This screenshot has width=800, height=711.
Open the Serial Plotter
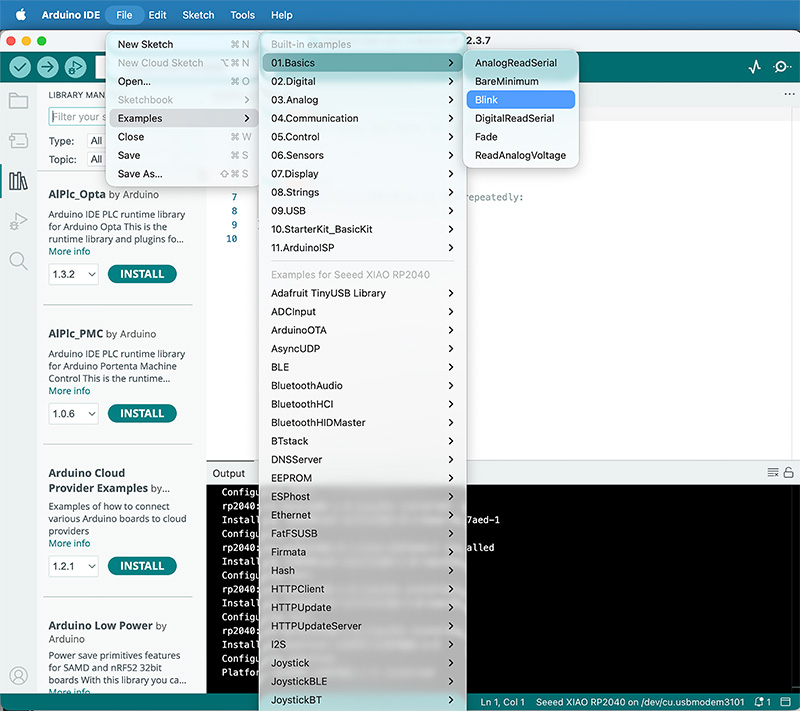coord(754,66)
